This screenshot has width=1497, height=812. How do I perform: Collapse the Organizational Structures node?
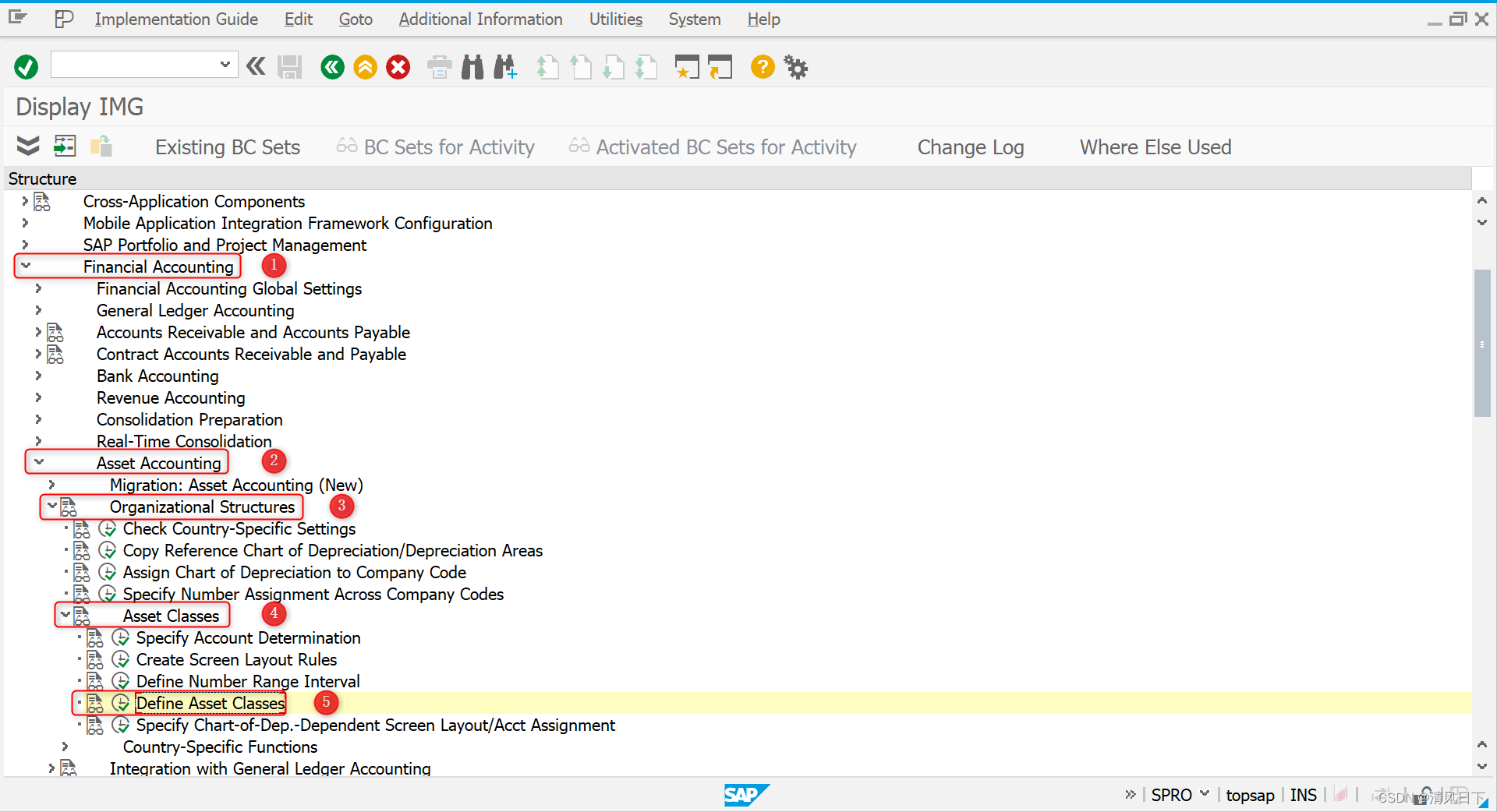tap(51, 506)
